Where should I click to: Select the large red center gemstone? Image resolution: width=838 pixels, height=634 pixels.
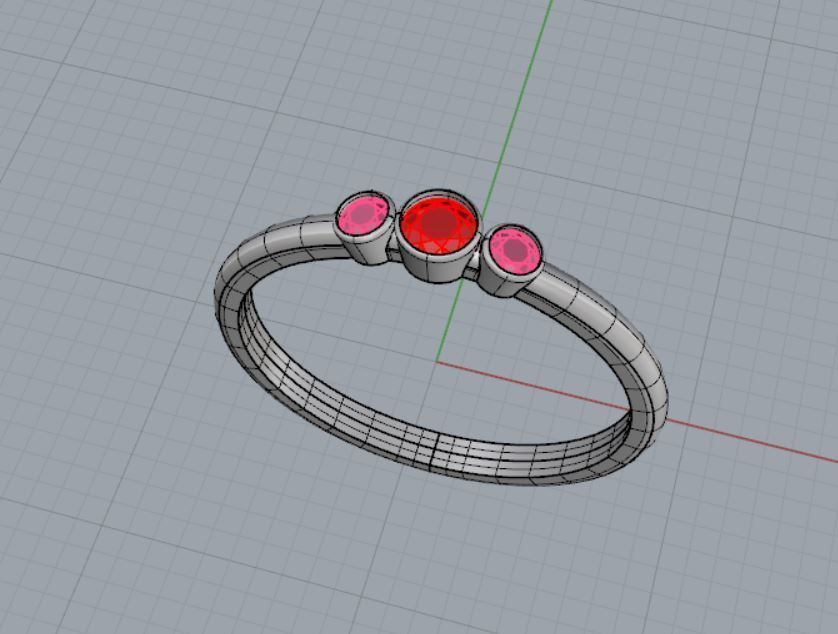[x=438, y=224]
